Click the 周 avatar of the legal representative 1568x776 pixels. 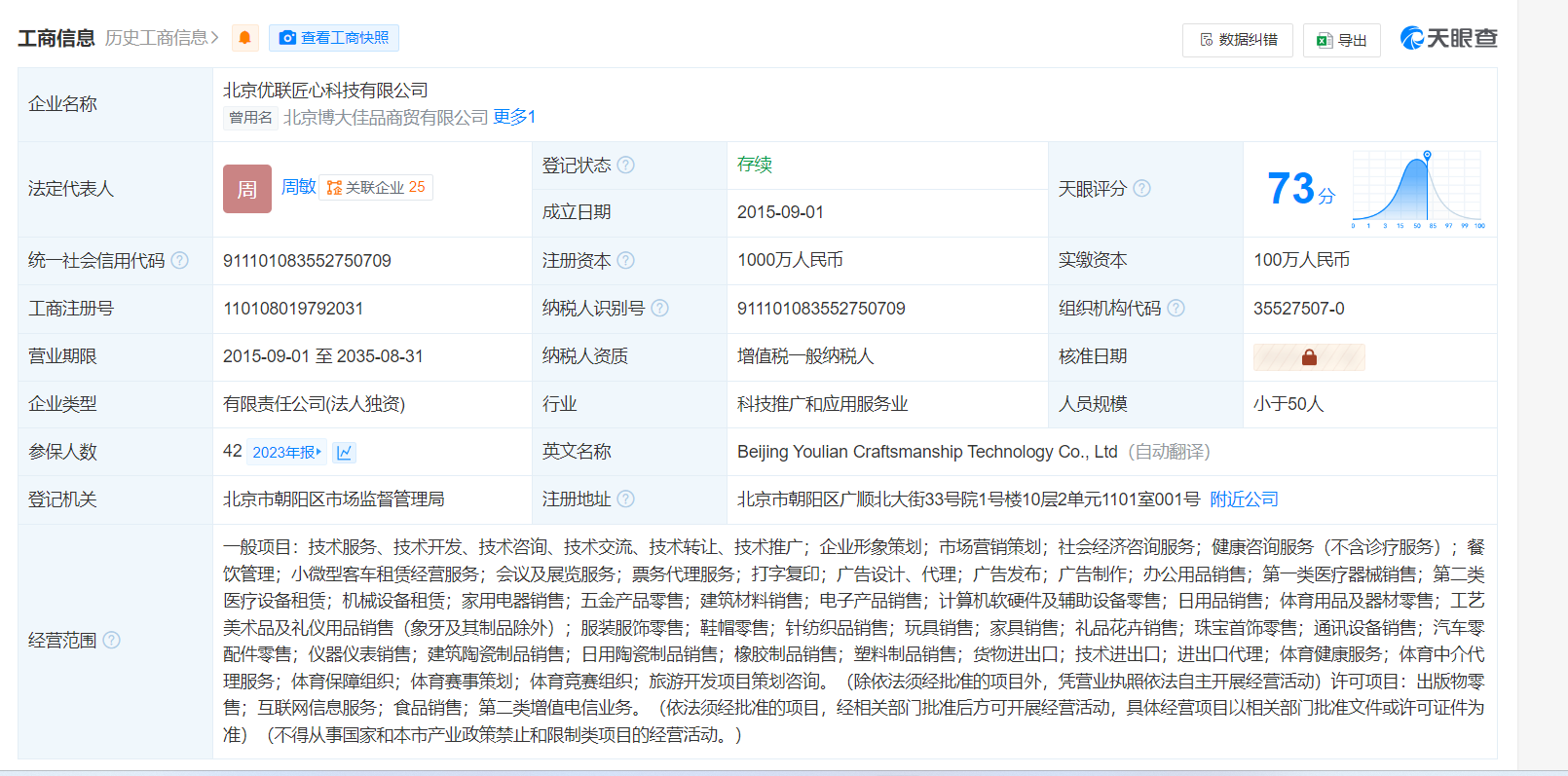coord(247,189)
